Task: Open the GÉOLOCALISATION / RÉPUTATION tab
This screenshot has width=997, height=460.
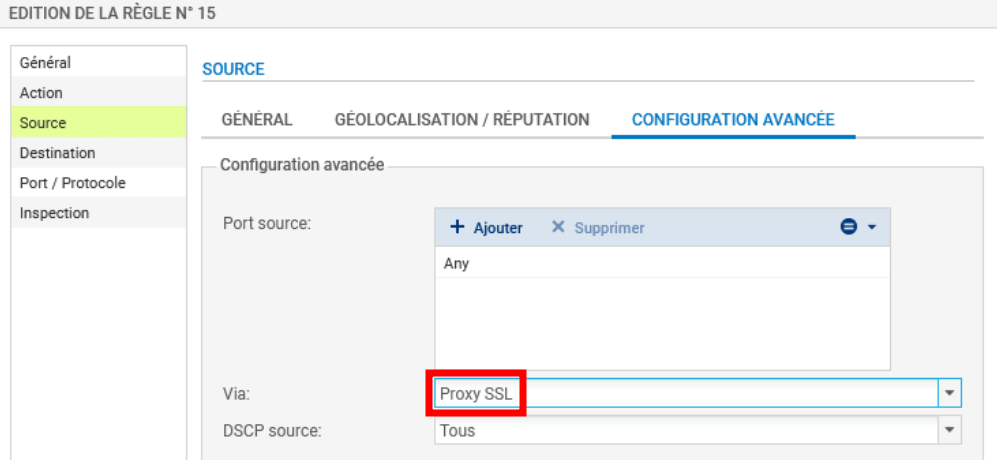Action: 461,120
